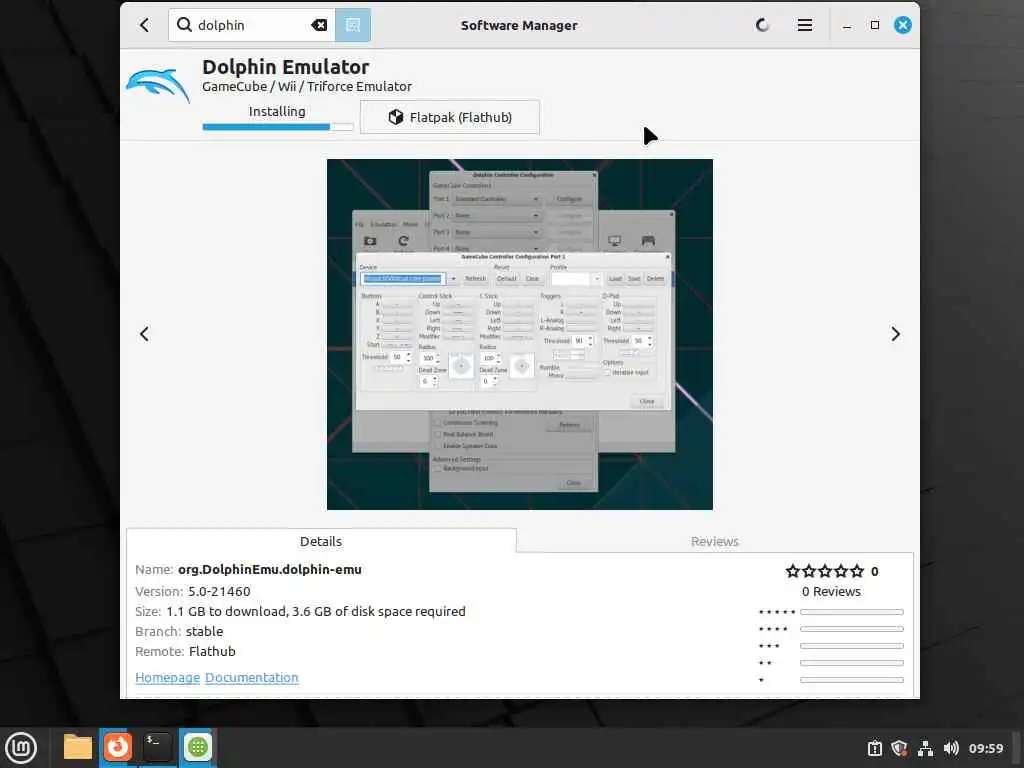Click the loading spinner icon
The image size is (1024, 768).
(762, 25)
